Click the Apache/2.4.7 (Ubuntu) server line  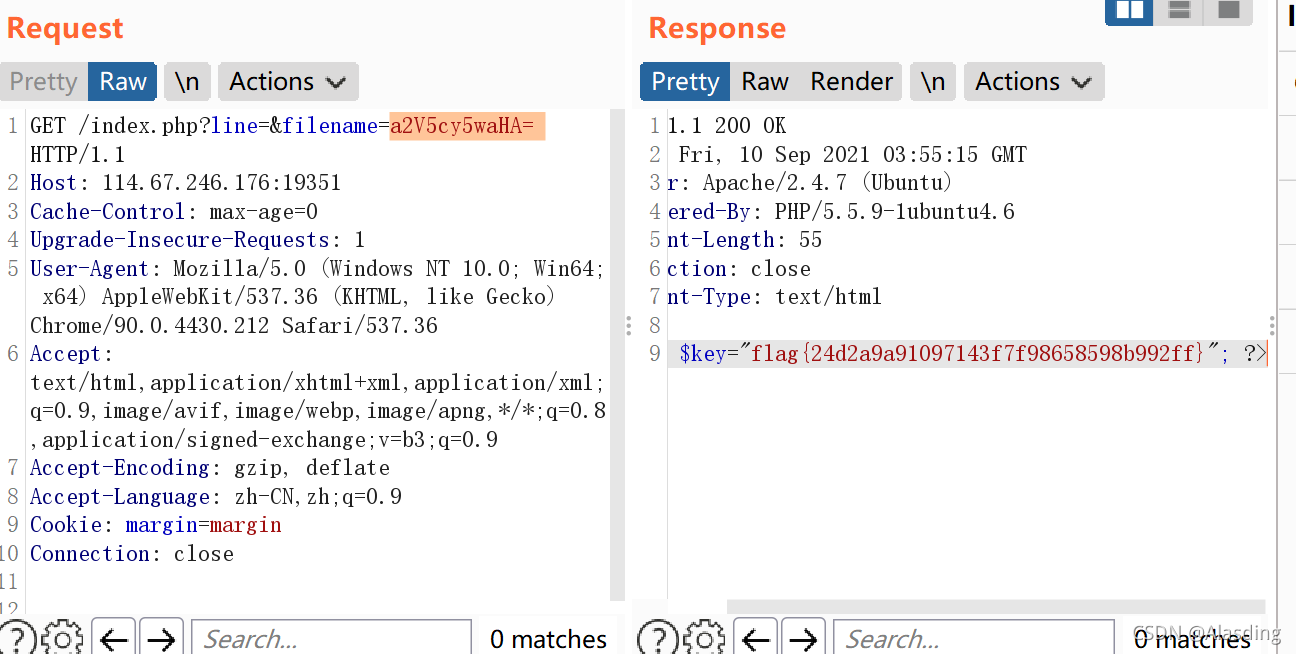[810, 183]
